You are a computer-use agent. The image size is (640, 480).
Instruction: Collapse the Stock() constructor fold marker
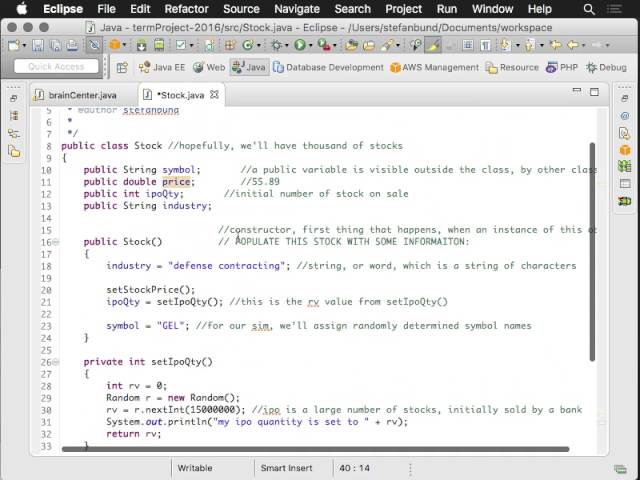[x=56, y=242]
